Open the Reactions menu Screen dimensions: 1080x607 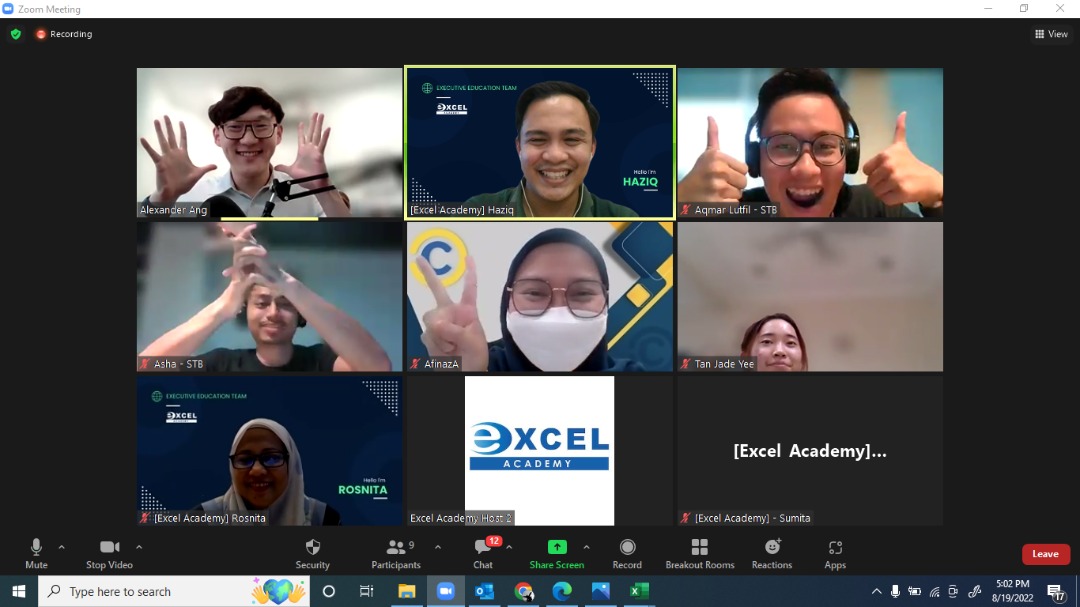(772, 552)
